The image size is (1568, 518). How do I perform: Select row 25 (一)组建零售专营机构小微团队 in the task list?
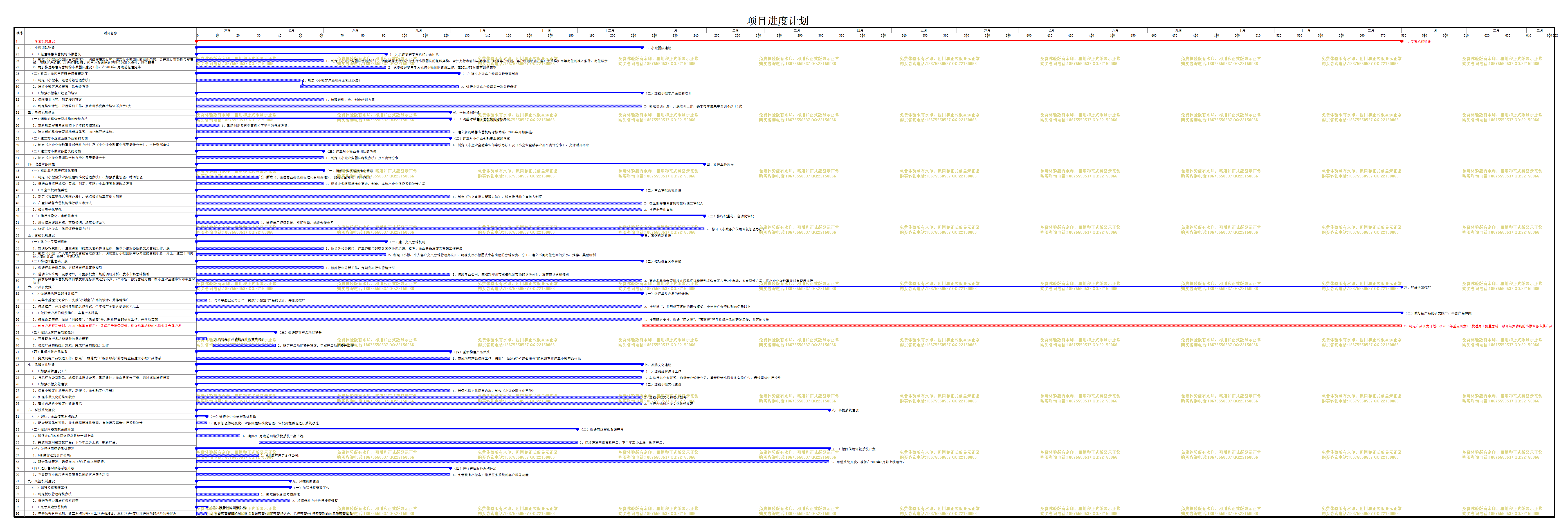click(105, 54)
